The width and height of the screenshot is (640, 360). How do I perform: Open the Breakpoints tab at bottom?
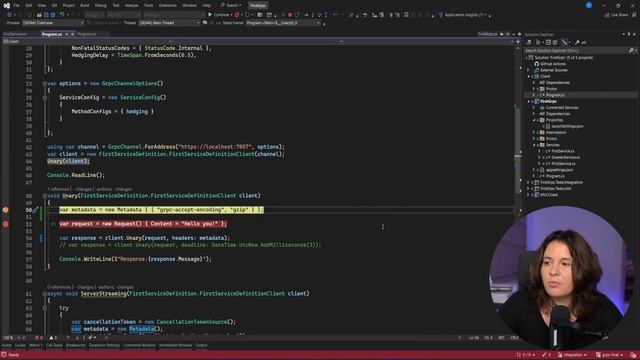pos(76,345)
